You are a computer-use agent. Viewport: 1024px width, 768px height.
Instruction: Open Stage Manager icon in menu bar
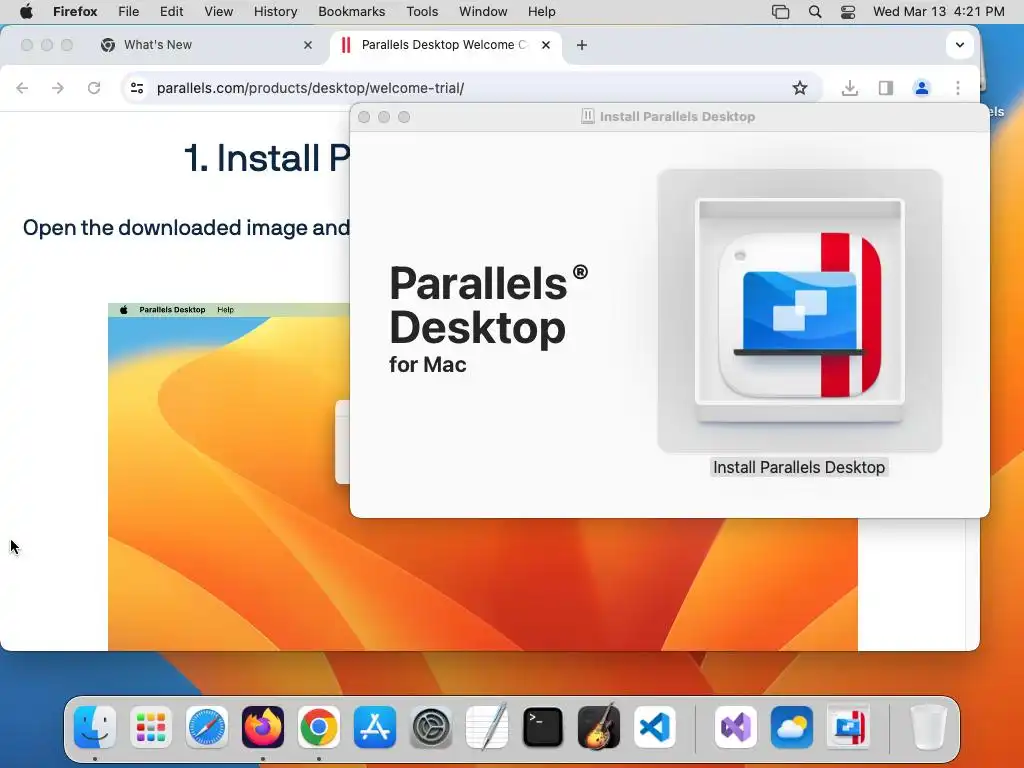(780, 12)
